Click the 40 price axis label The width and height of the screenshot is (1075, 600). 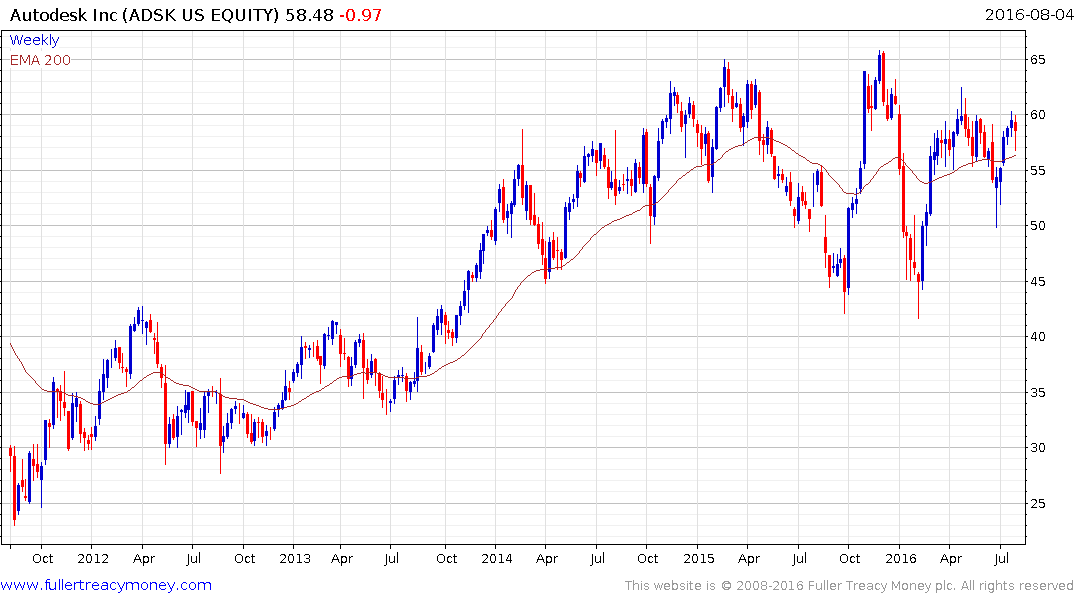[1038, 337]
